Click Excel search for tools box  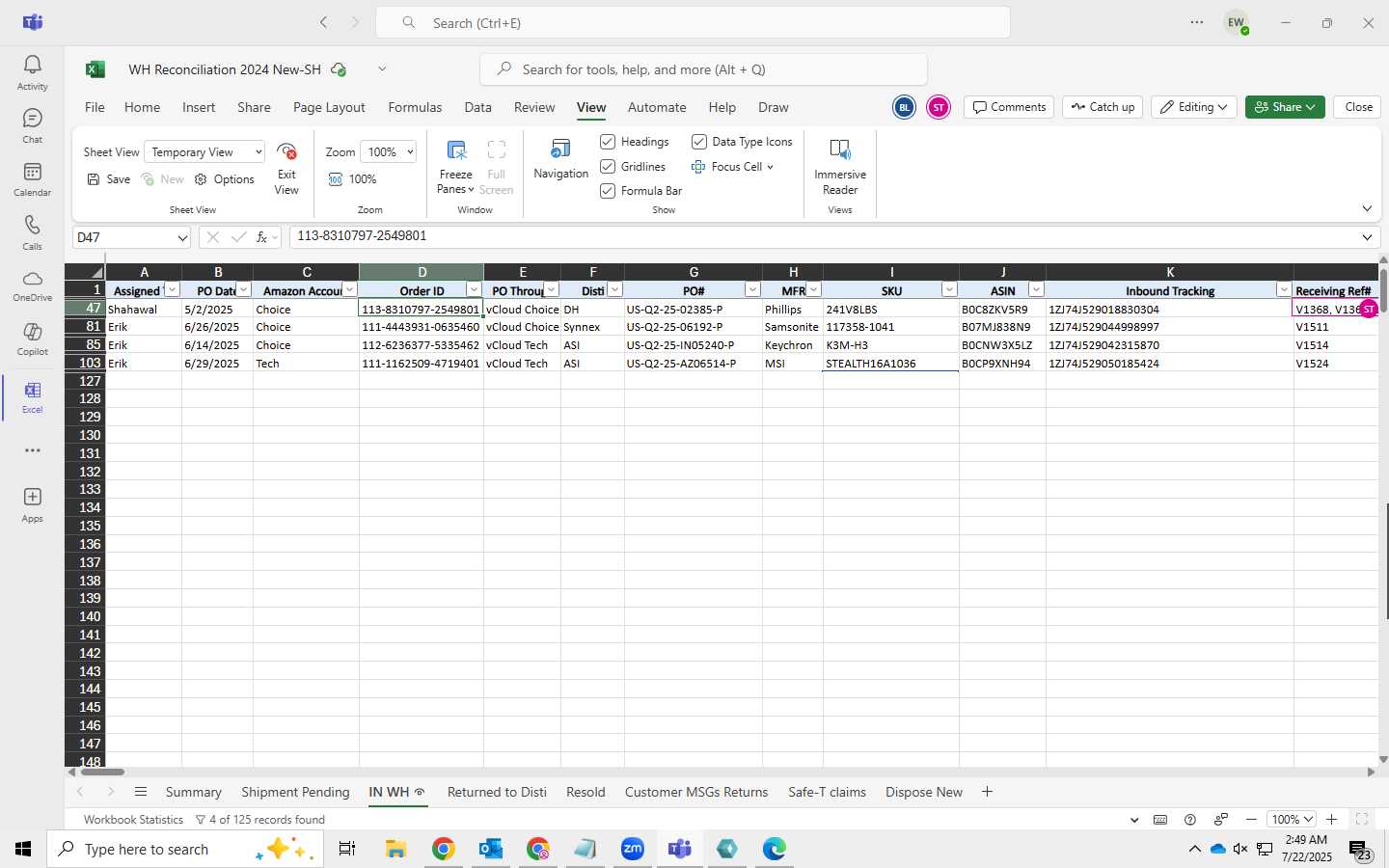tap(703, 69)
